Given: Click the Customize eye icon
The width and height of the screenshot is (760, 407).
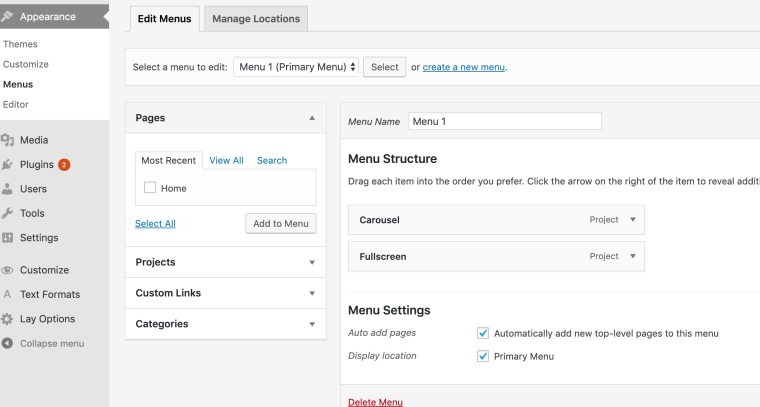Looking at the screenshot, I should click(x=8, y=270).
